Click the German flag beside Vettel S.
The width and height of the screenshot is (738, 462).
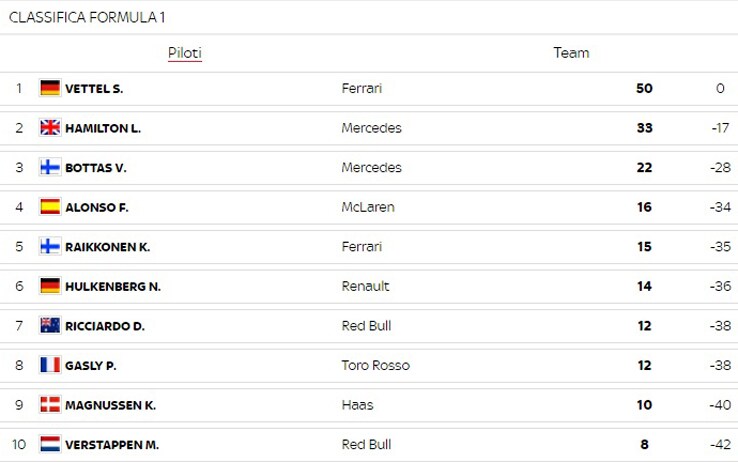coord(50,88)
